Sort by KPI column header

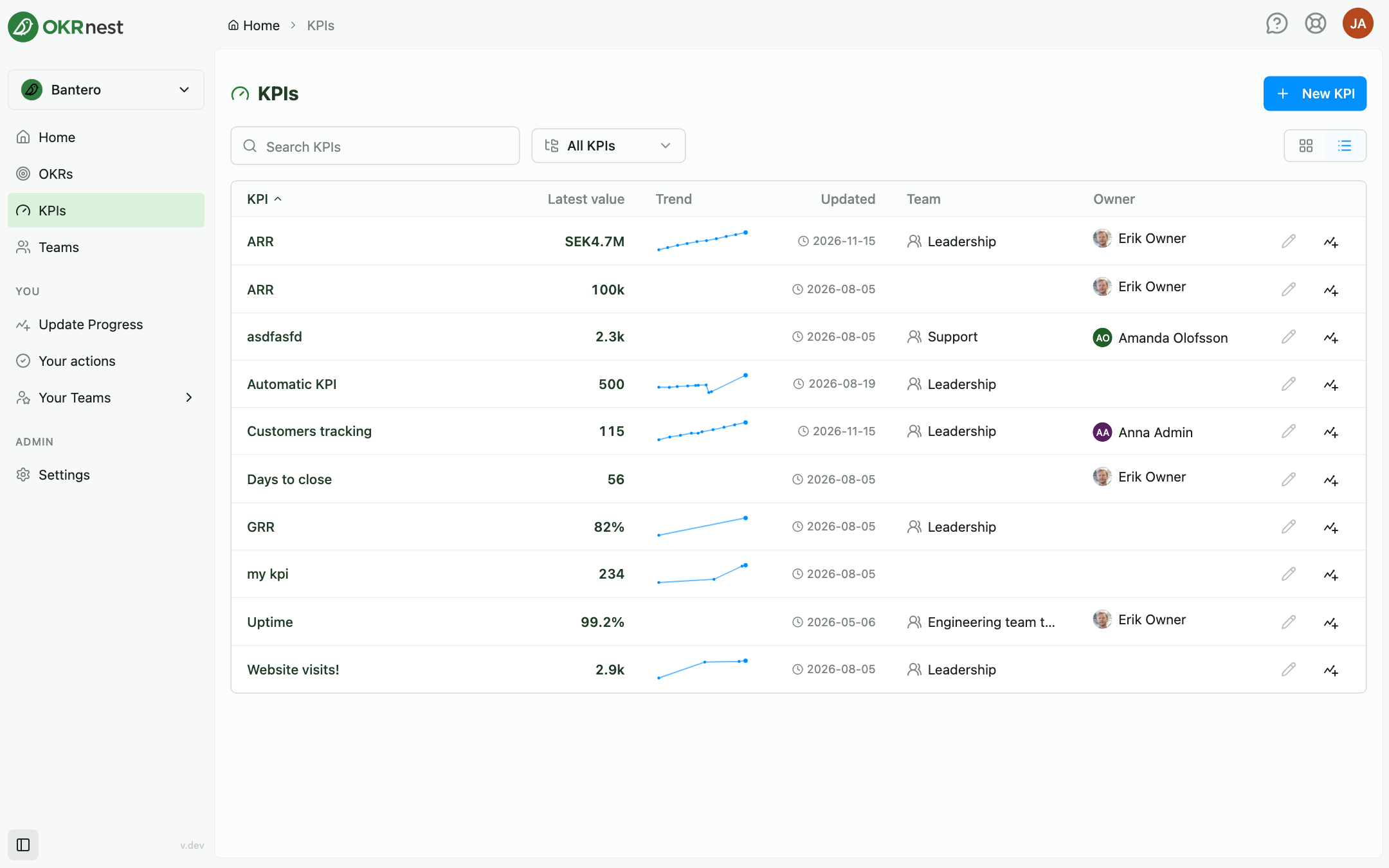click(x=264, y=199)
